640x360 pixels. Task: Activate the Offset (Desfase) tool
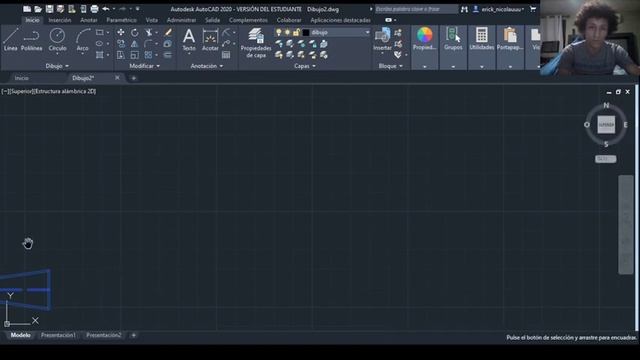coord(168,55)
